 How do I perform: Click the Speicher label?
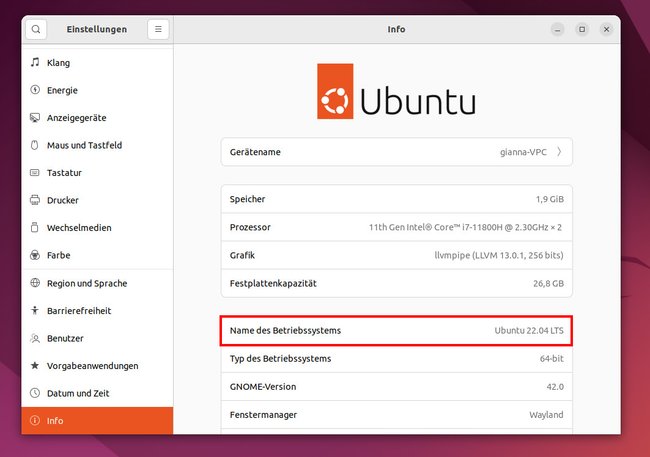(247, 199)
